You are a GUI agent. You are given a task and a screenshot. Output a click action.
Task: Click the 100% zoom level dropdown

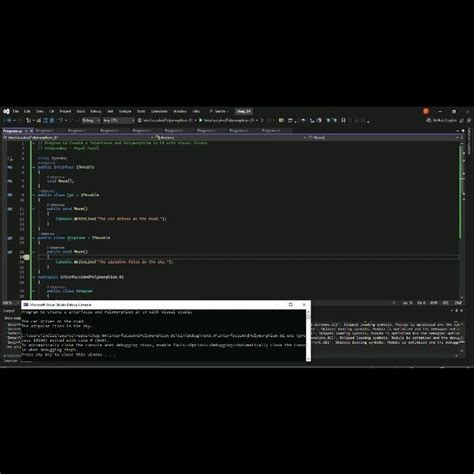click(x=10, y=303)
